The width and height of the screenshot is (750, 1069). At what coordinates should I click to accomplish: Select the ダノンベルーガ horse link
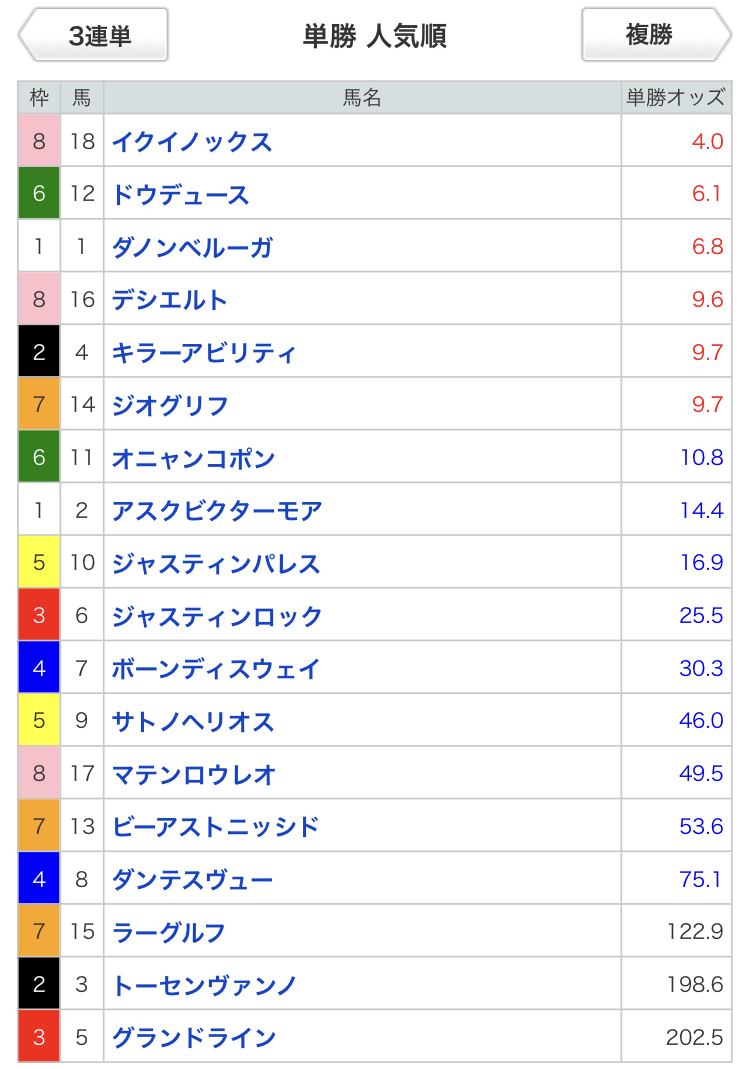[x=192, y=247]
